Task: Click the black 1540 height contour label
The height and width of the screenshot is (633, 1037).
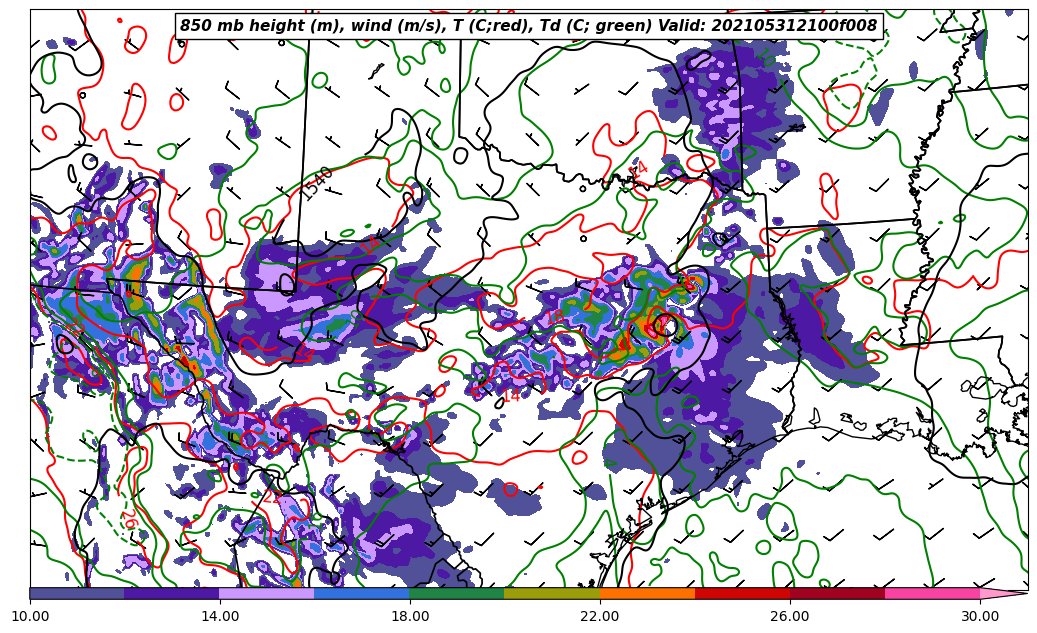Action: [318, 183]
